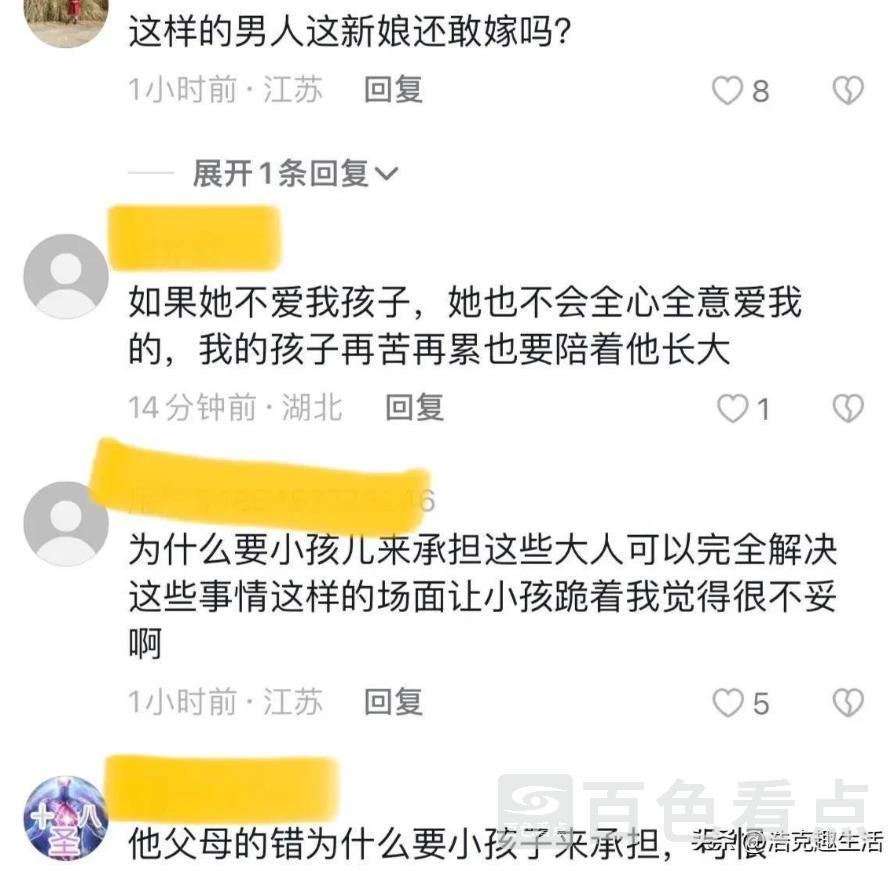
Task: Open masked username above 他父母的错 comment
Action: click(x=223, y=789)
